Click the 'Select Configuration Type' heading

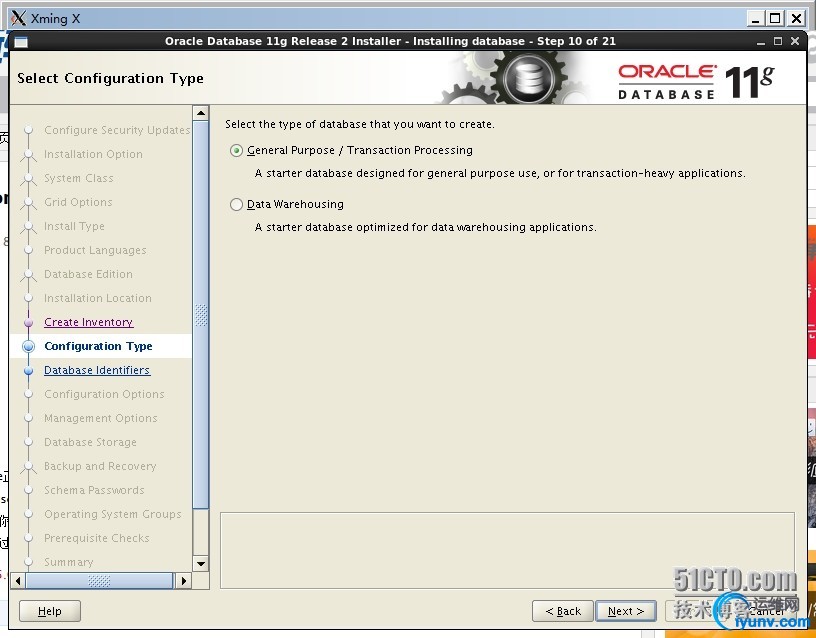[110, 78]
